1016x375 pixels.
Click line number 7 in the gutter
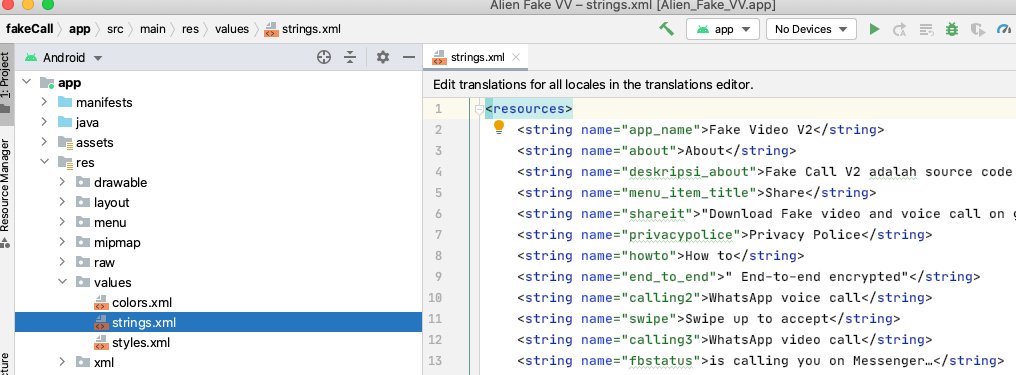tap(438, 234)
